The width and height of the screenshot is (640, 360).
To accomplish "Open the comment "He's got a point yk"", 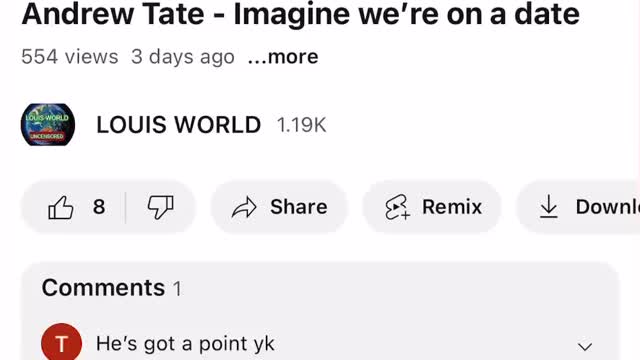I will tap(185, 344).
